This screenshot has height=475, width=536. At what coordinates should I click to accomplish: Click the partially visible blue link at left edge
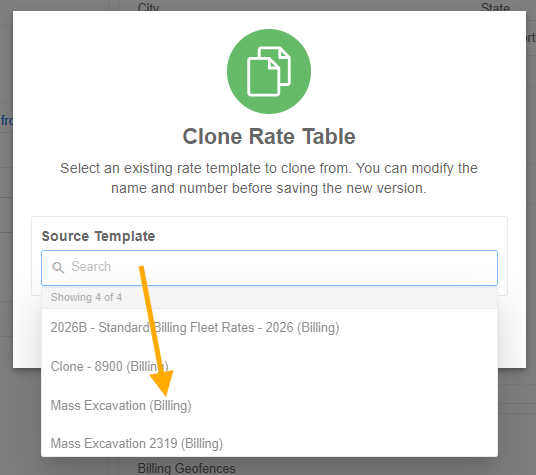(x=6, y=120)
